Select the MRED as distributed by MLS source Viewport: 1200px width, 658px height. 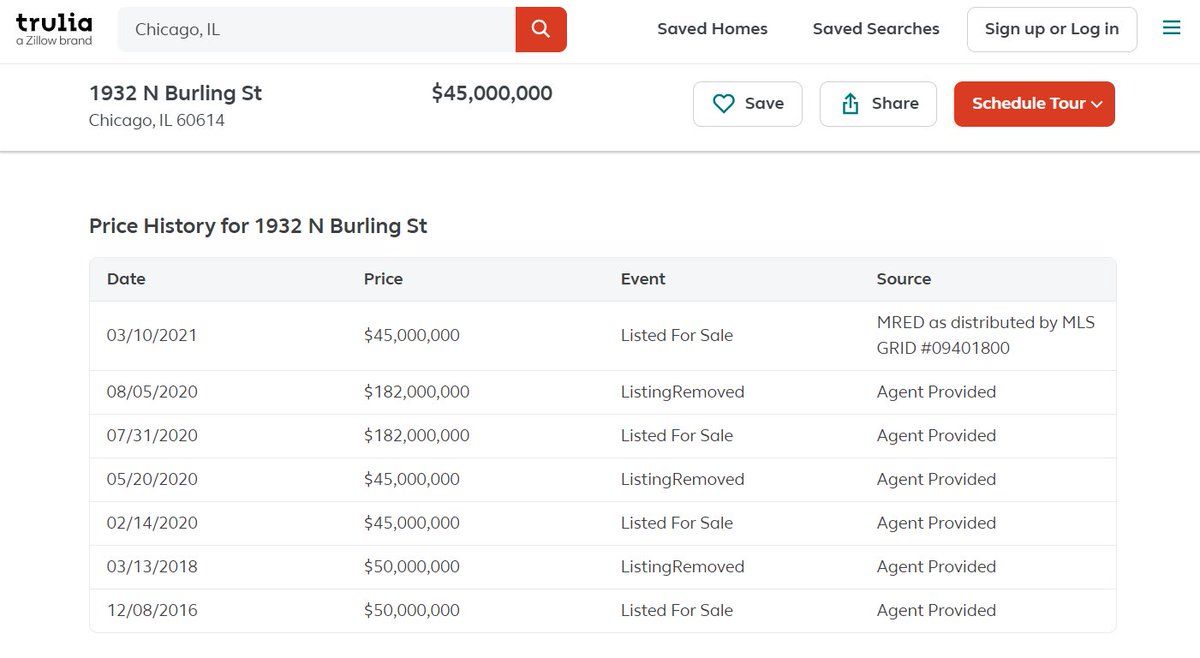click(986, 335)
